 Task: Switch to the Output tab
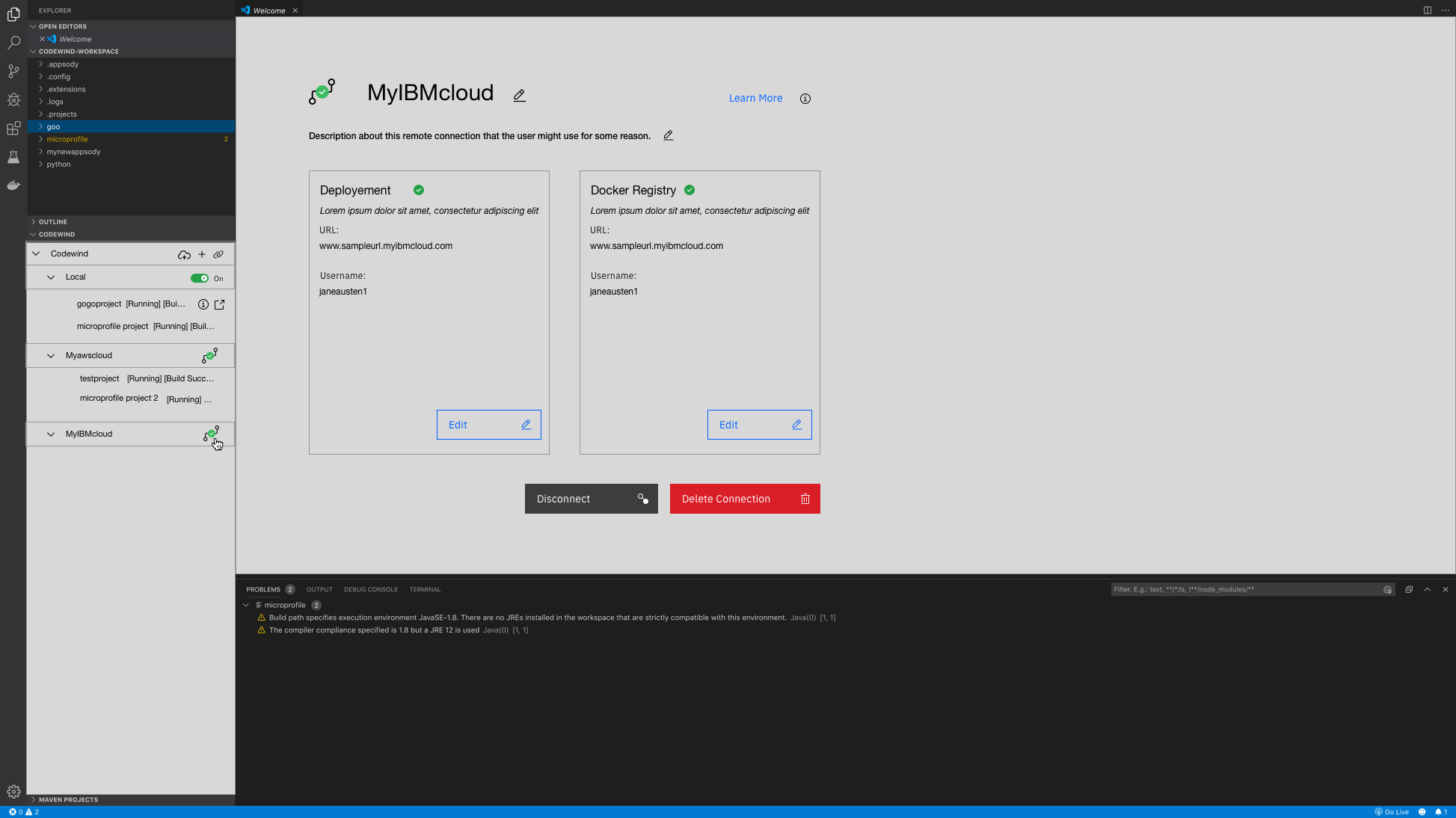click(x=319, y=589)
